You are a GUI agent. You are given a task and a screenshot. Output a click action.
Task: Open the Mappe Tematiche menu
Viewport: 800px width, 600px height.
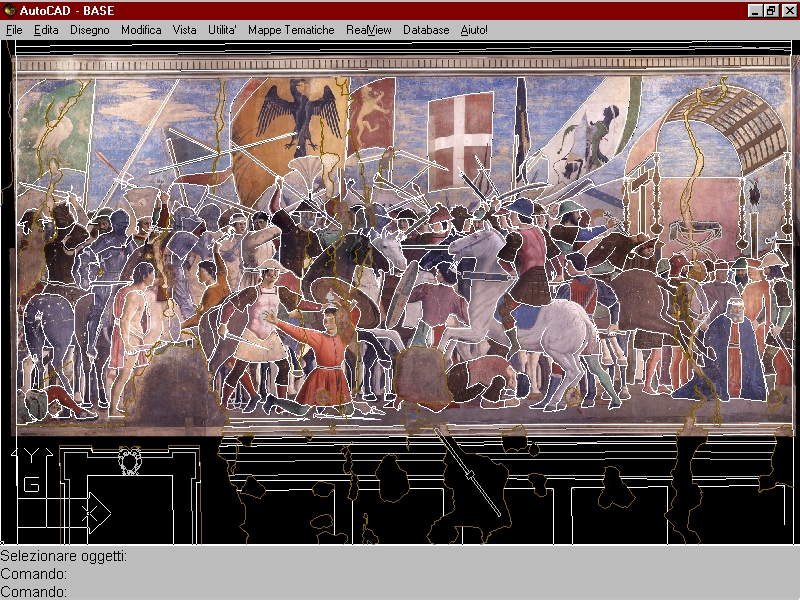(291, 30)
